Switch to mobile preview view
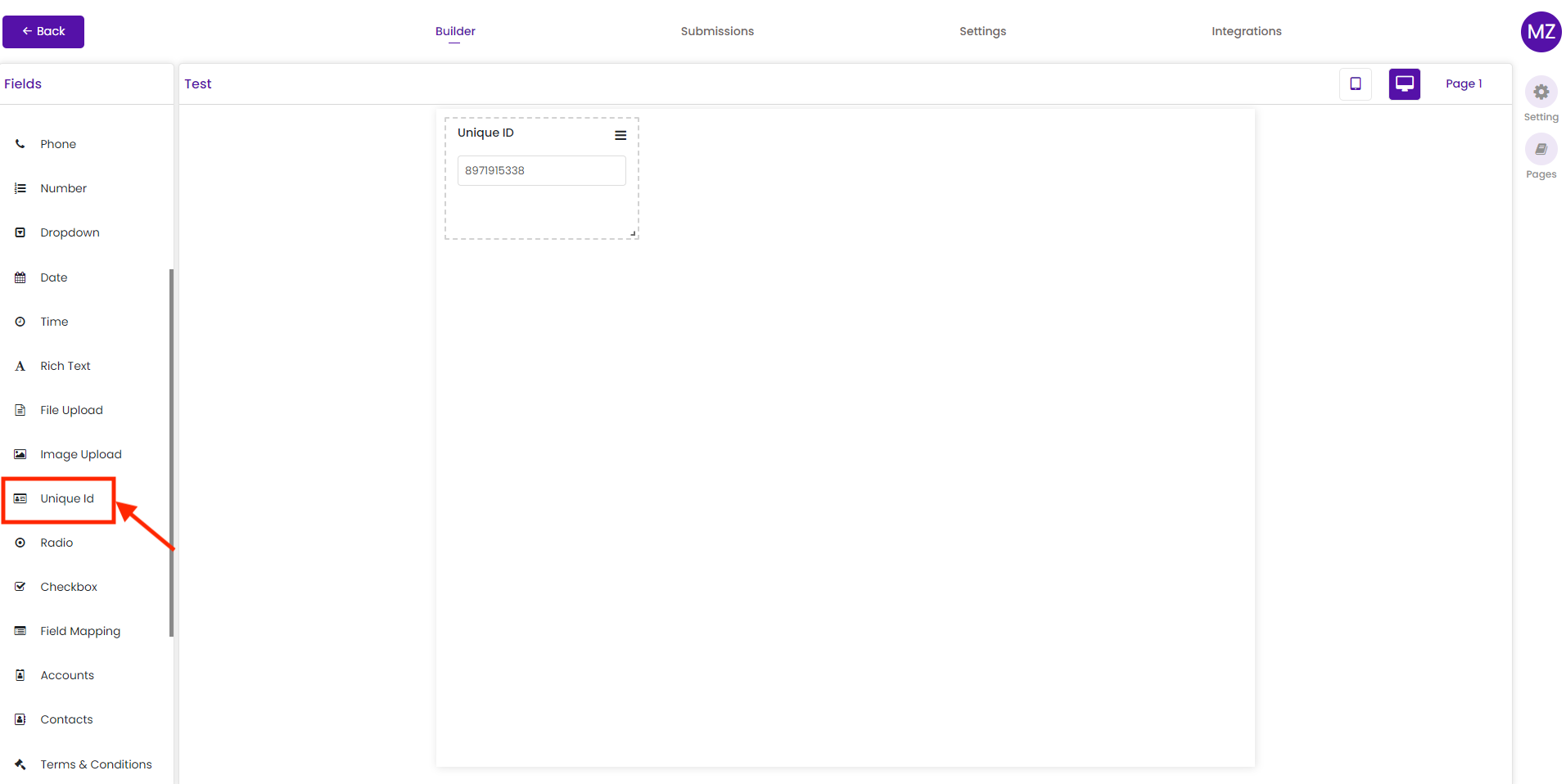The image size is (1566, 784). [1356, 83]
